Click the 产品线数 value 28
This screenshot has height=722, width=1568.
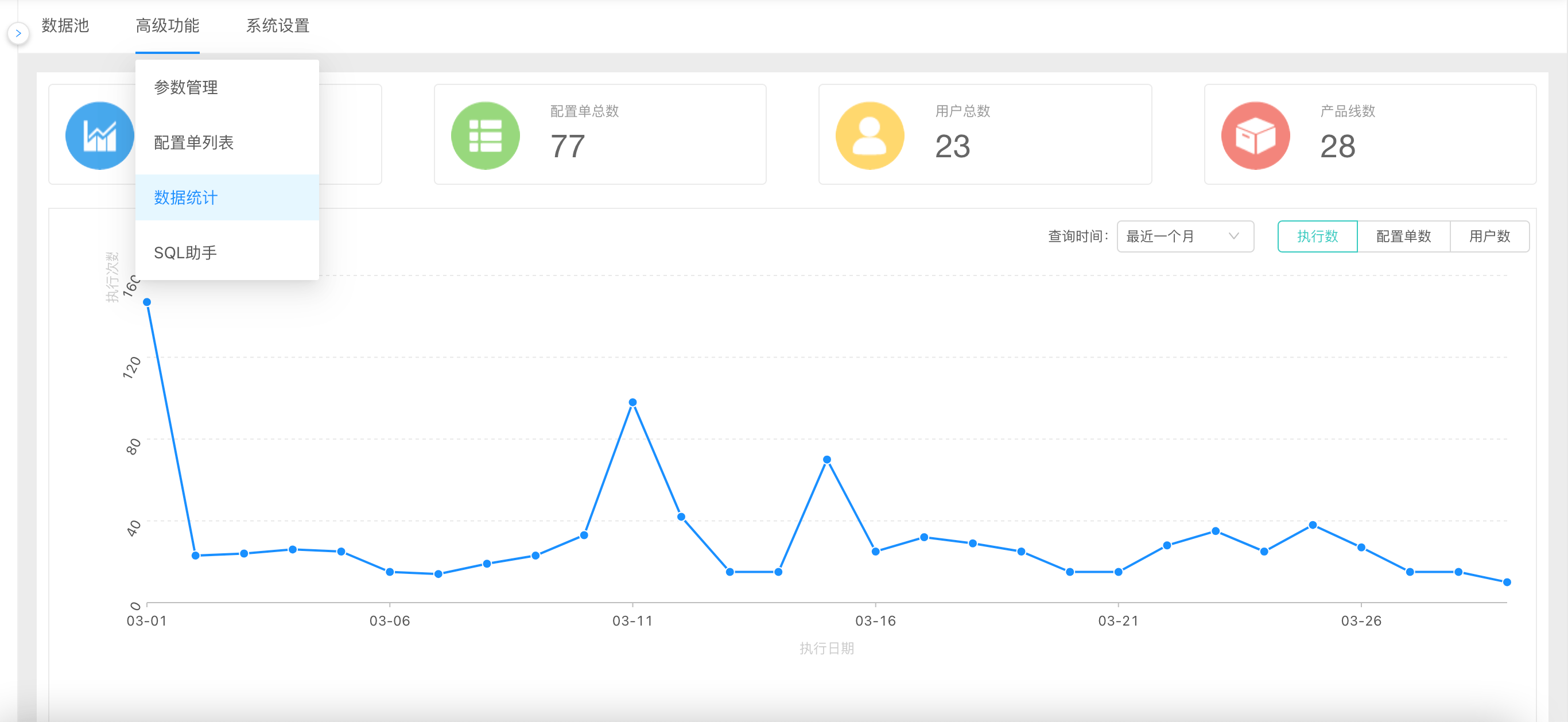click(1337, 146)
